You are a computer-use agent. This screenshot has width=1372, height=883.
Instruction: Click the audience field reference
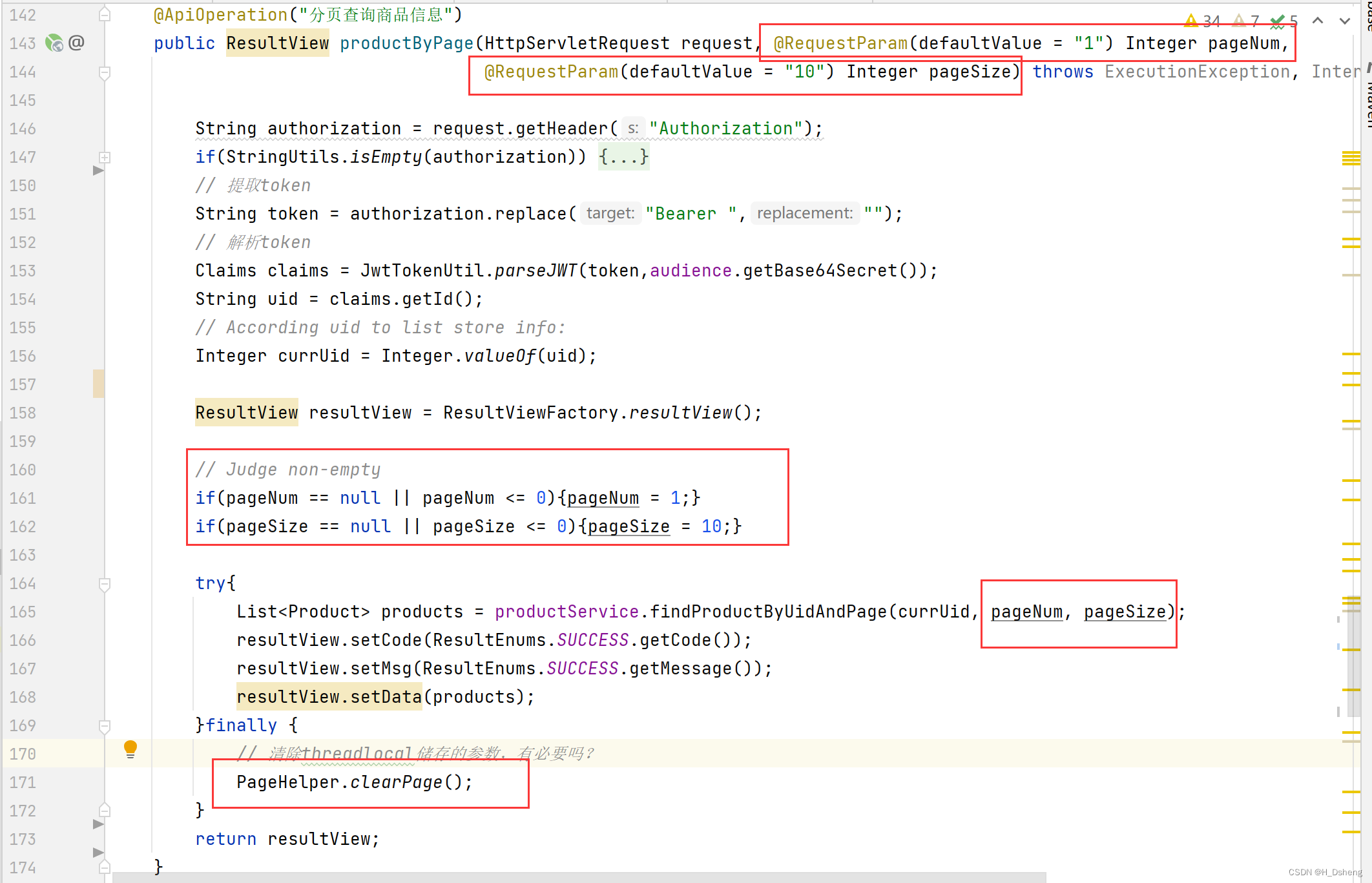click(691, 271)
